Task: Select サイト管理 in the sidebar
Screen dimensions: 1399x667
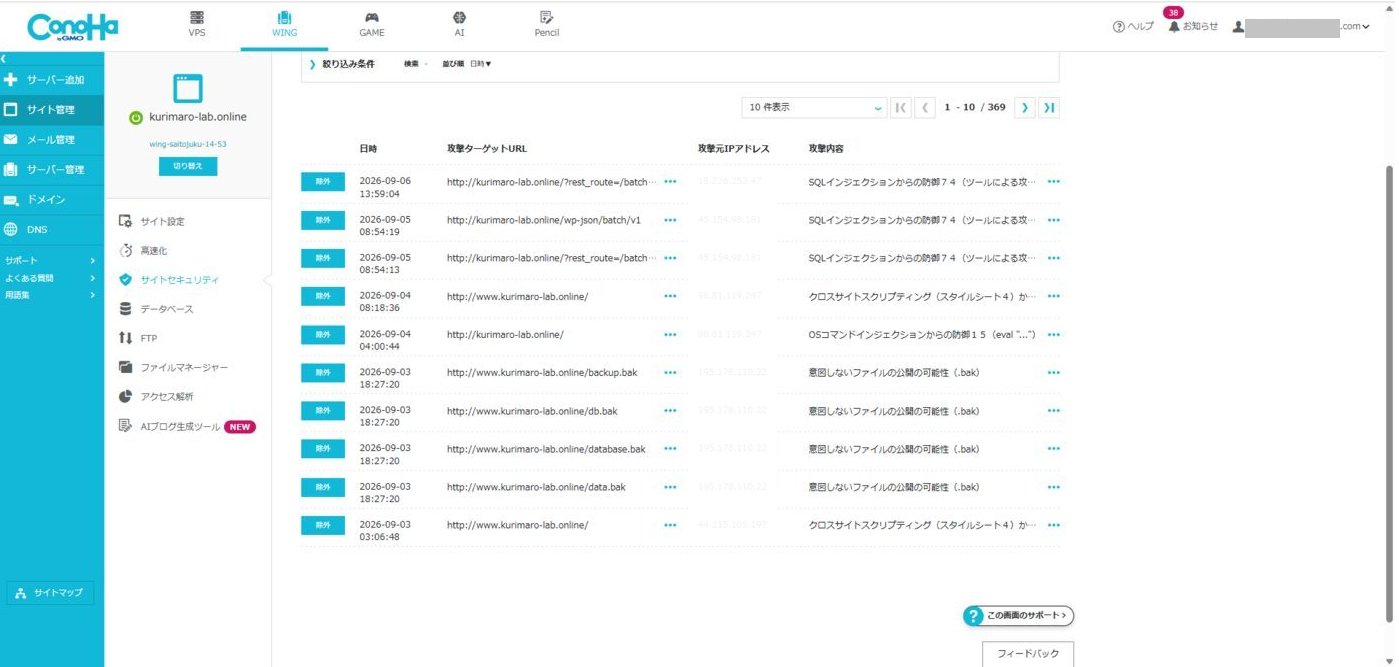Action: 52,110
